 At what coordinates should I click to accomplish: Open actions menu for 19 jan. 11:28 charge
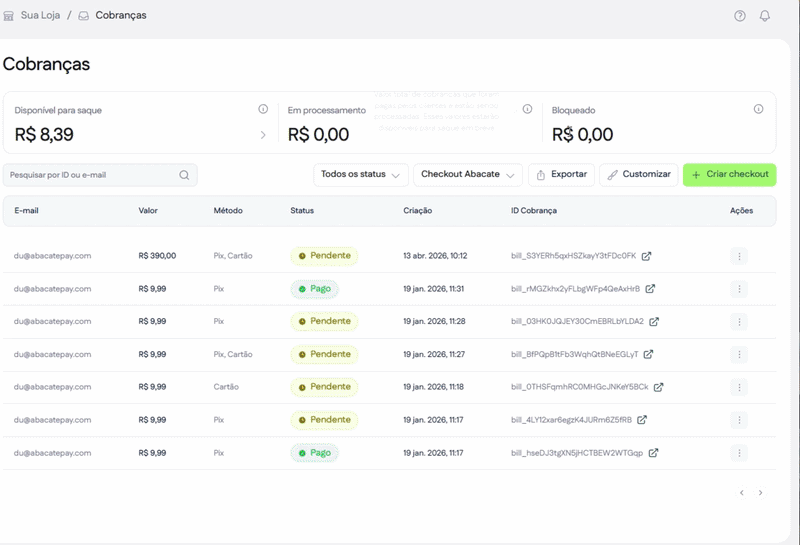(739, 321)
